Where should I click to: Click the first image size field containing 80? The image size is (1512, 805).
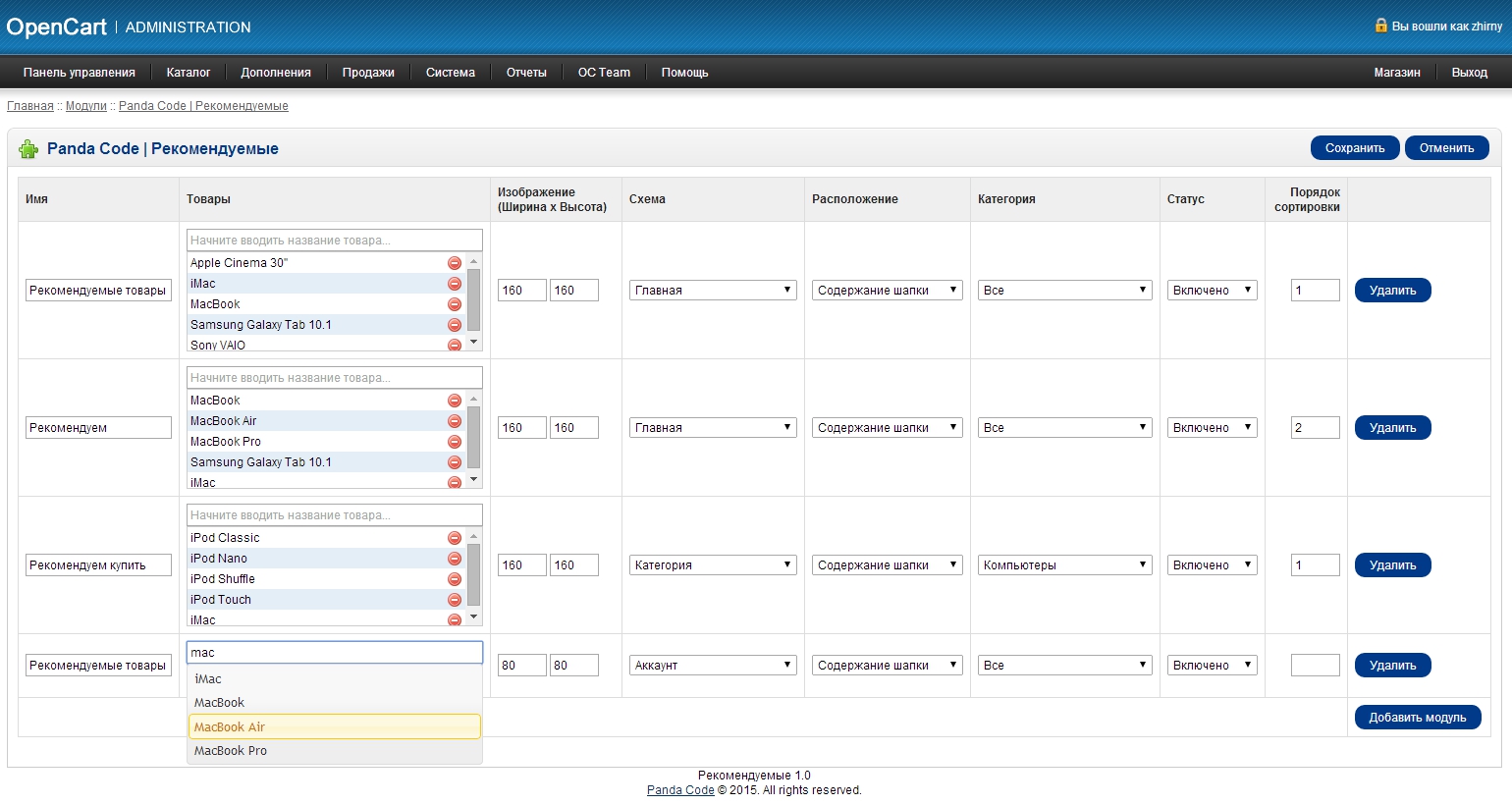[522, 666]
